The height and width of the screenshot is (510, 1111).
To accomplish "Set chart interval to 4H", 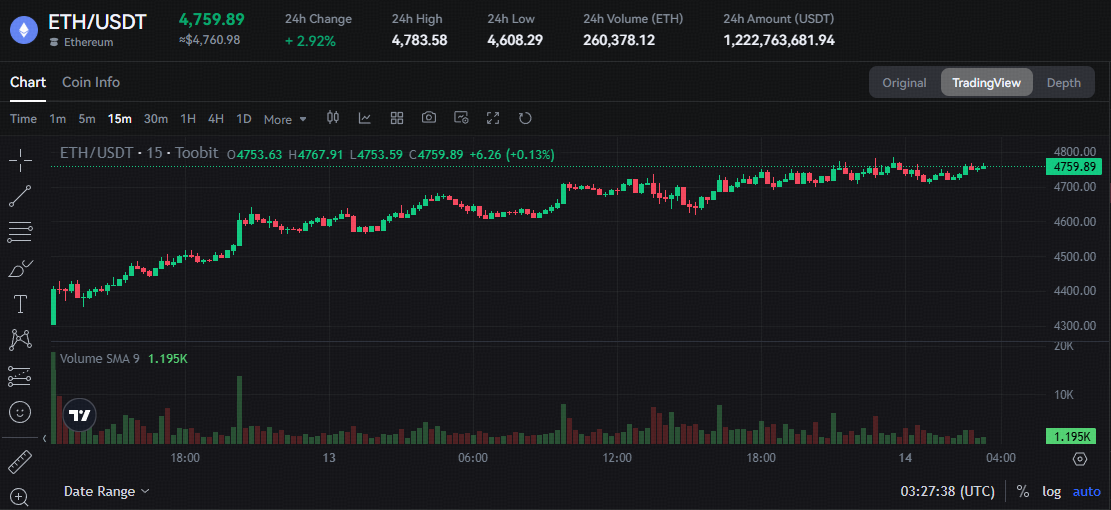I will [x=215, y=119].
